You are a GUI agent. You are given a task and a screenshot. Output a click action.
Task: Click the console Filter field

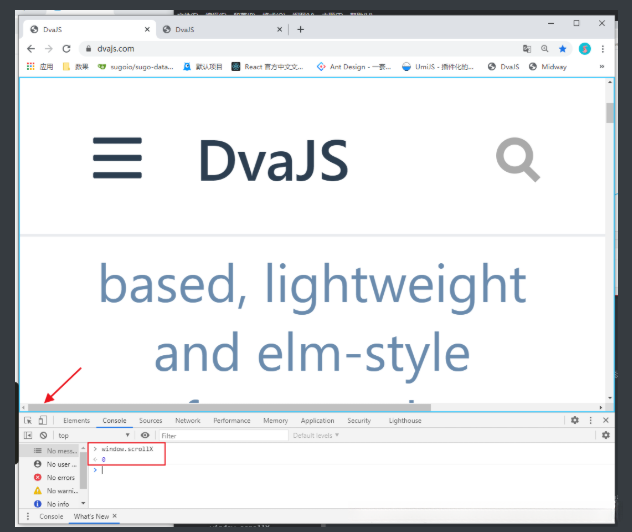pos(224,435)
